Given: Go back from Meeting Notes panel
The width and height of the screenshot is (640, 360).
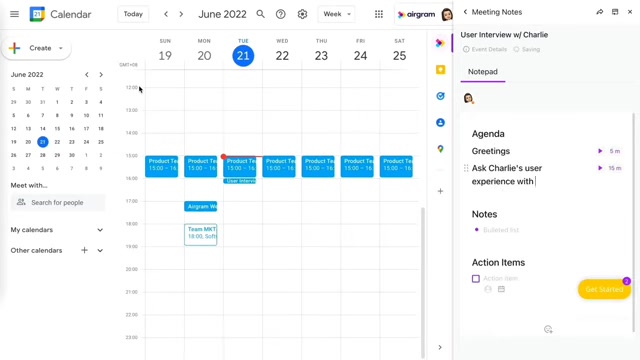Looking at the screenshot, I should coord(465,12).
